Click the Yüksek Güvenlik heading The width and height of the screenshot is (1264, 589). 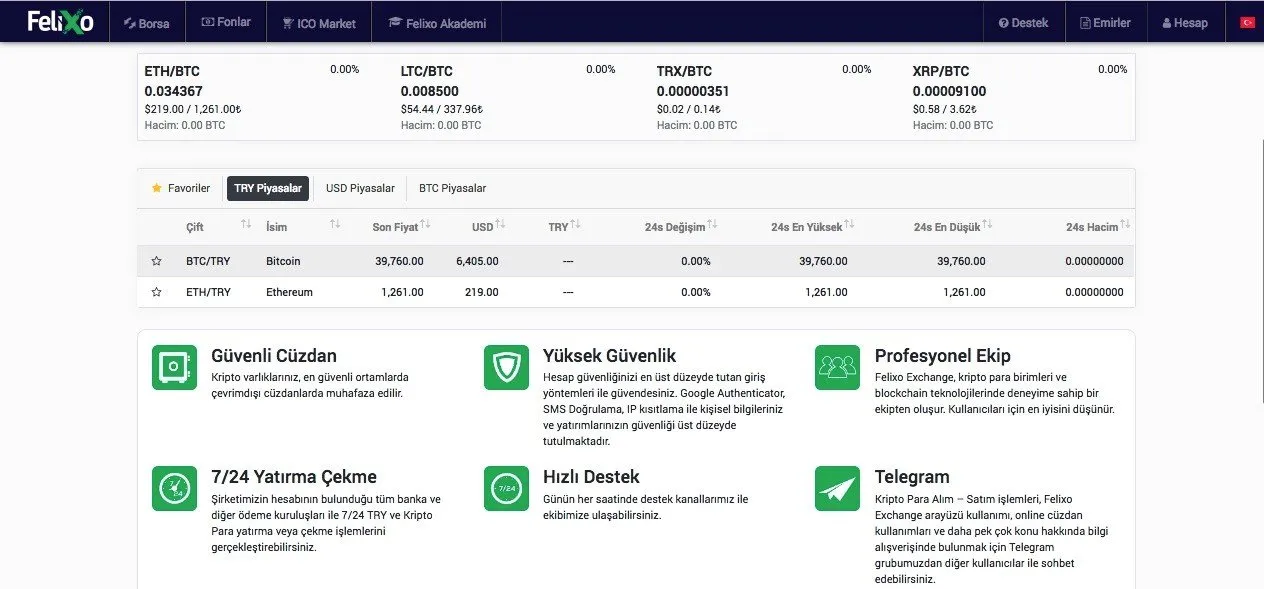click(x=610, y=355)
